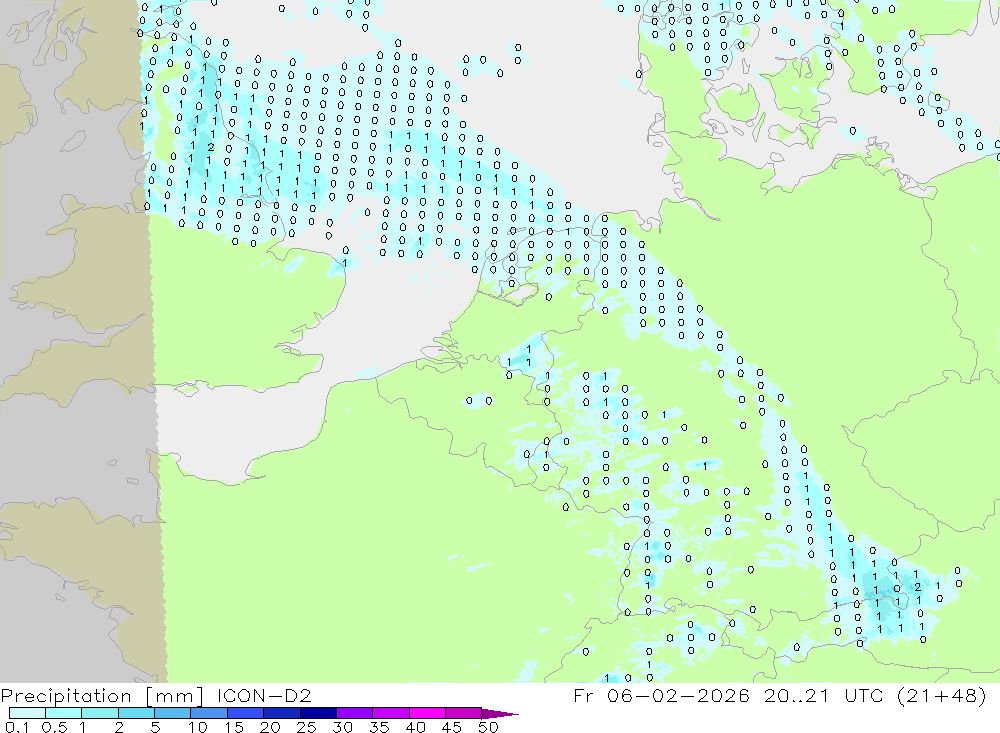Click the above-50 mm legend arrow tip
This screenshot has height=733, width=1000.
500,714
